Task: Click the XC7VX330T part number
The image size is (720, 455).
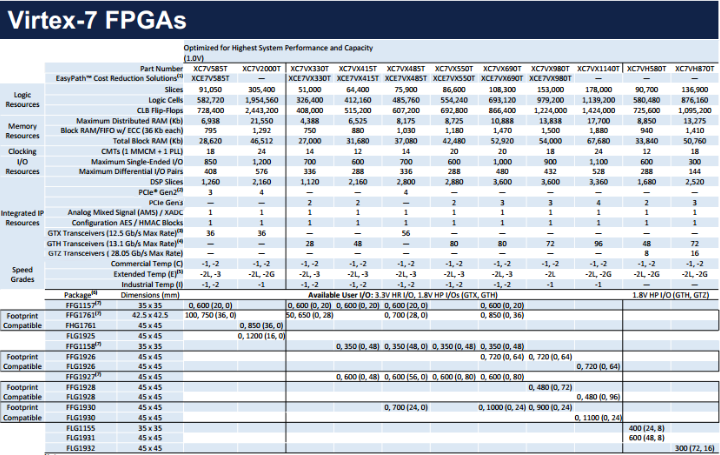Action: point(309,68)
